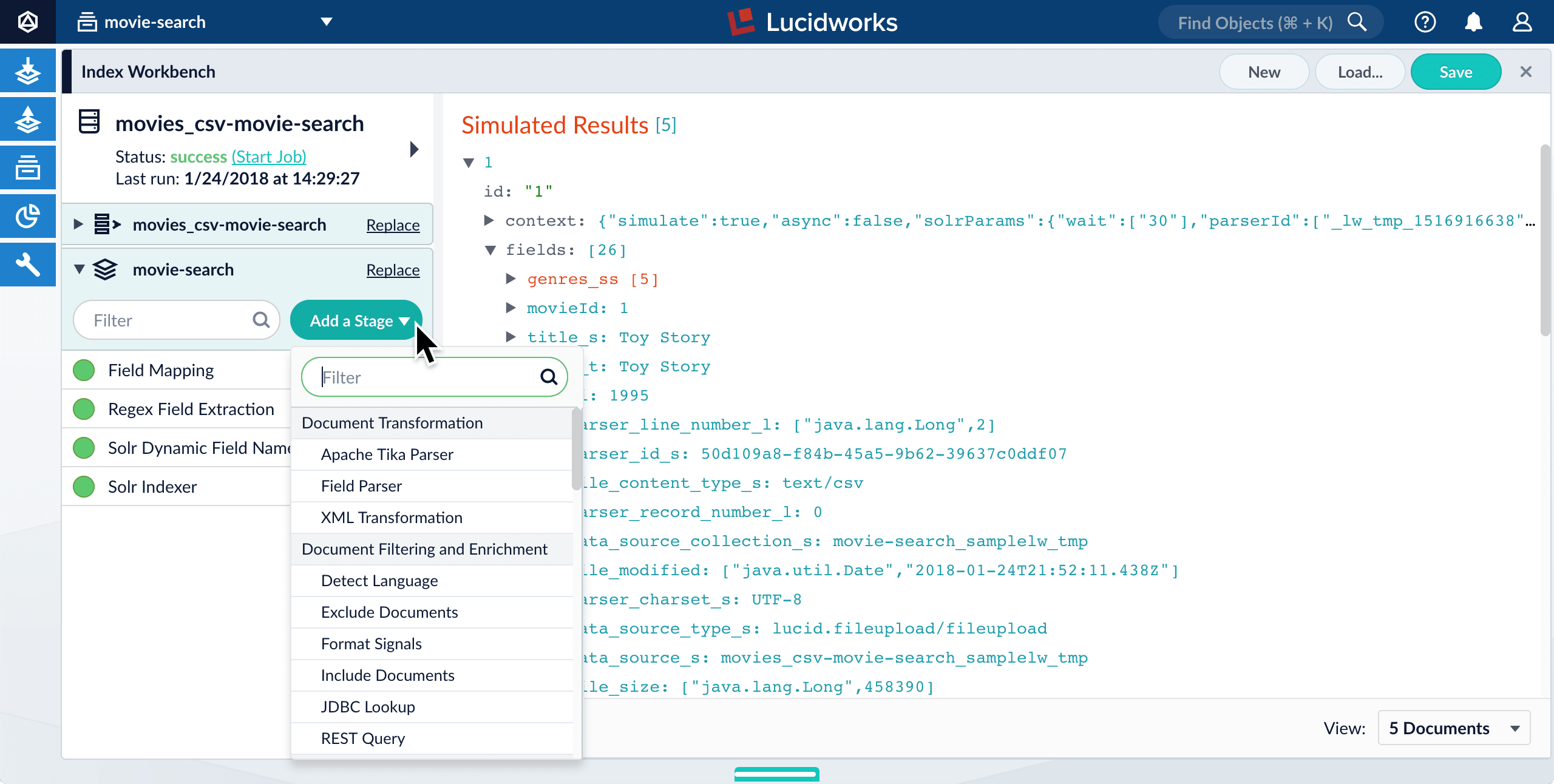Focus the Add a Stage Filter field

[434, 377]
